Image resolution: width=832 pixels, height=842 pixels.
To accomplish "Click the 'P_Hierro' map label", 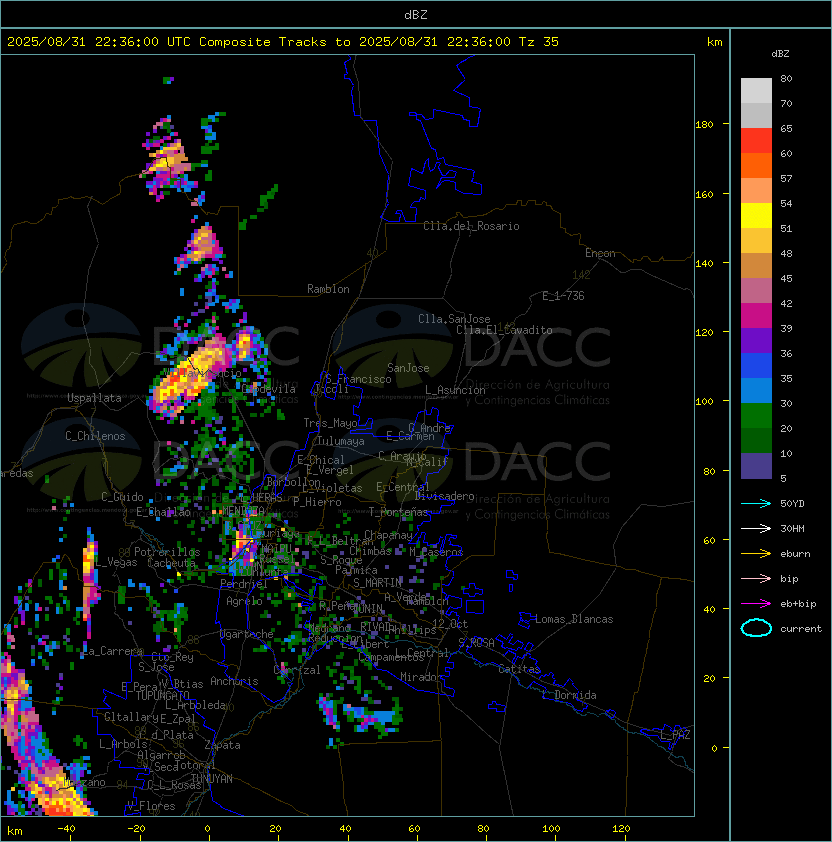I will pos(317,502).
